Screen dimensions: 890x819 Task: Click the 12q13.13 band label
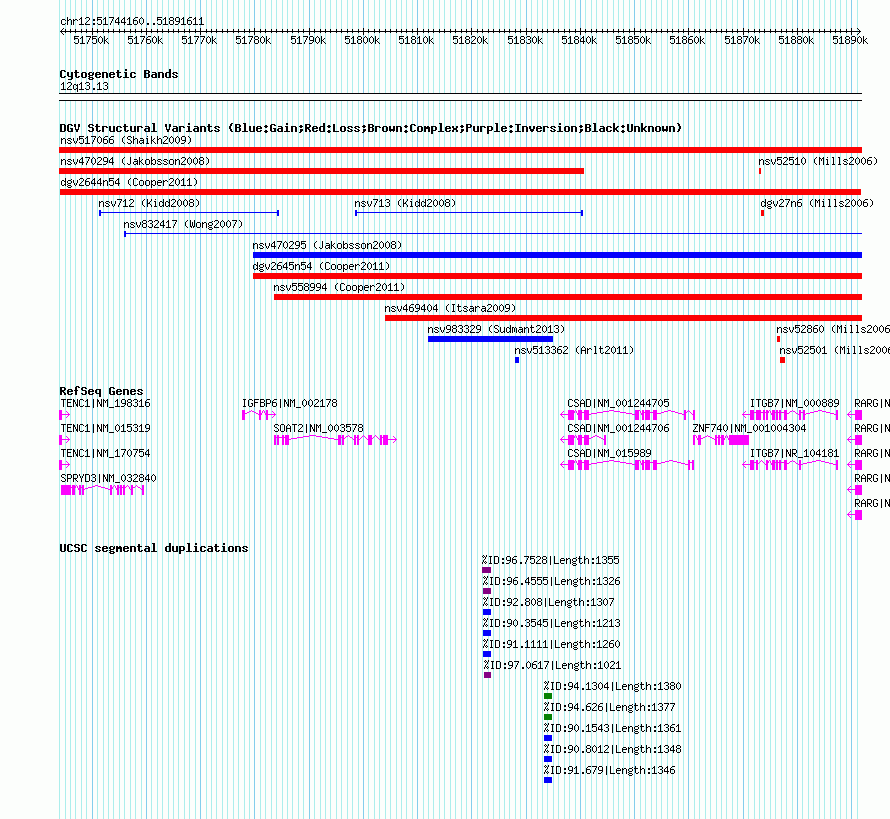(x=85, y=86)
